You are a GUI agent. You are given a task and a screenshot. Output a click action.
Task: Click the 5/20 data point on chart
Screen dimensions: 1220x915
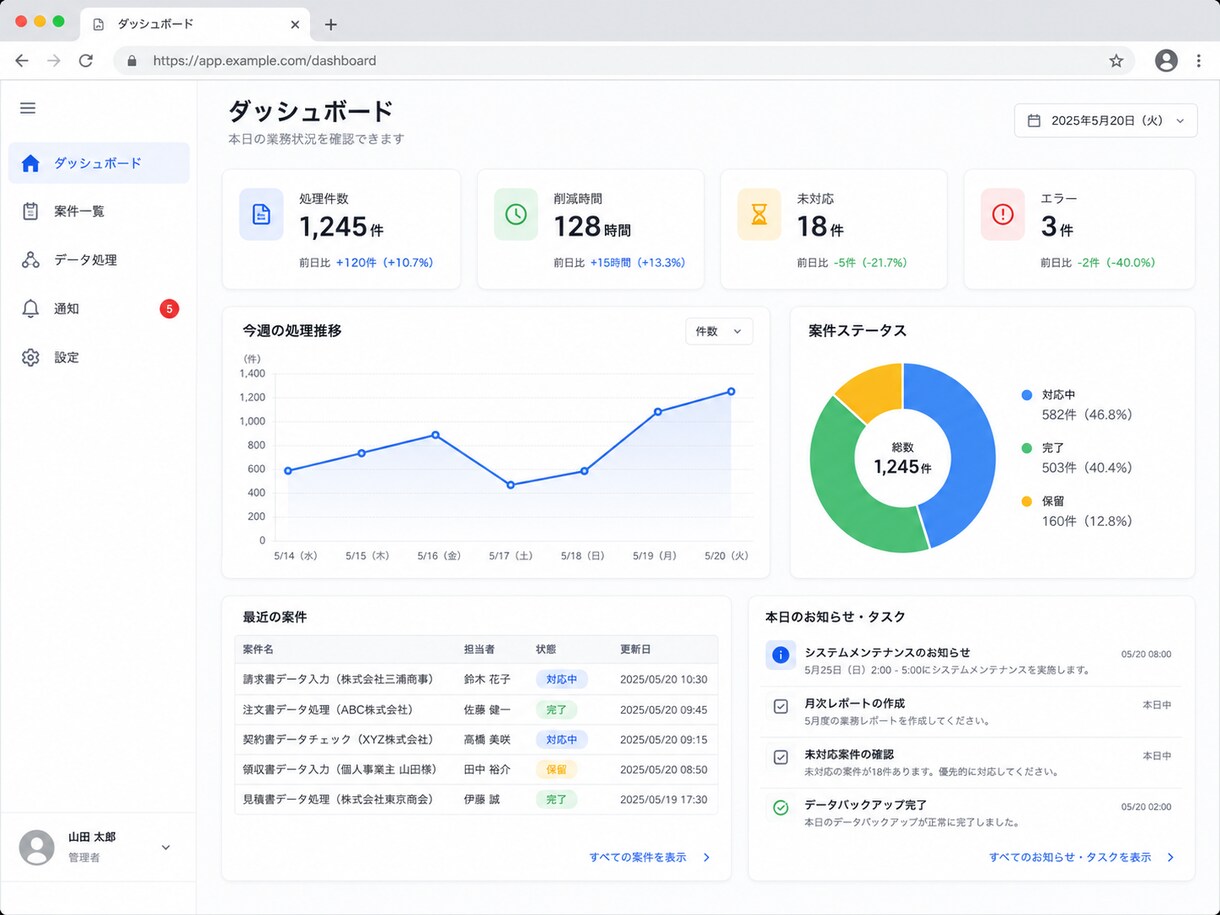click(x=731, y=392)
